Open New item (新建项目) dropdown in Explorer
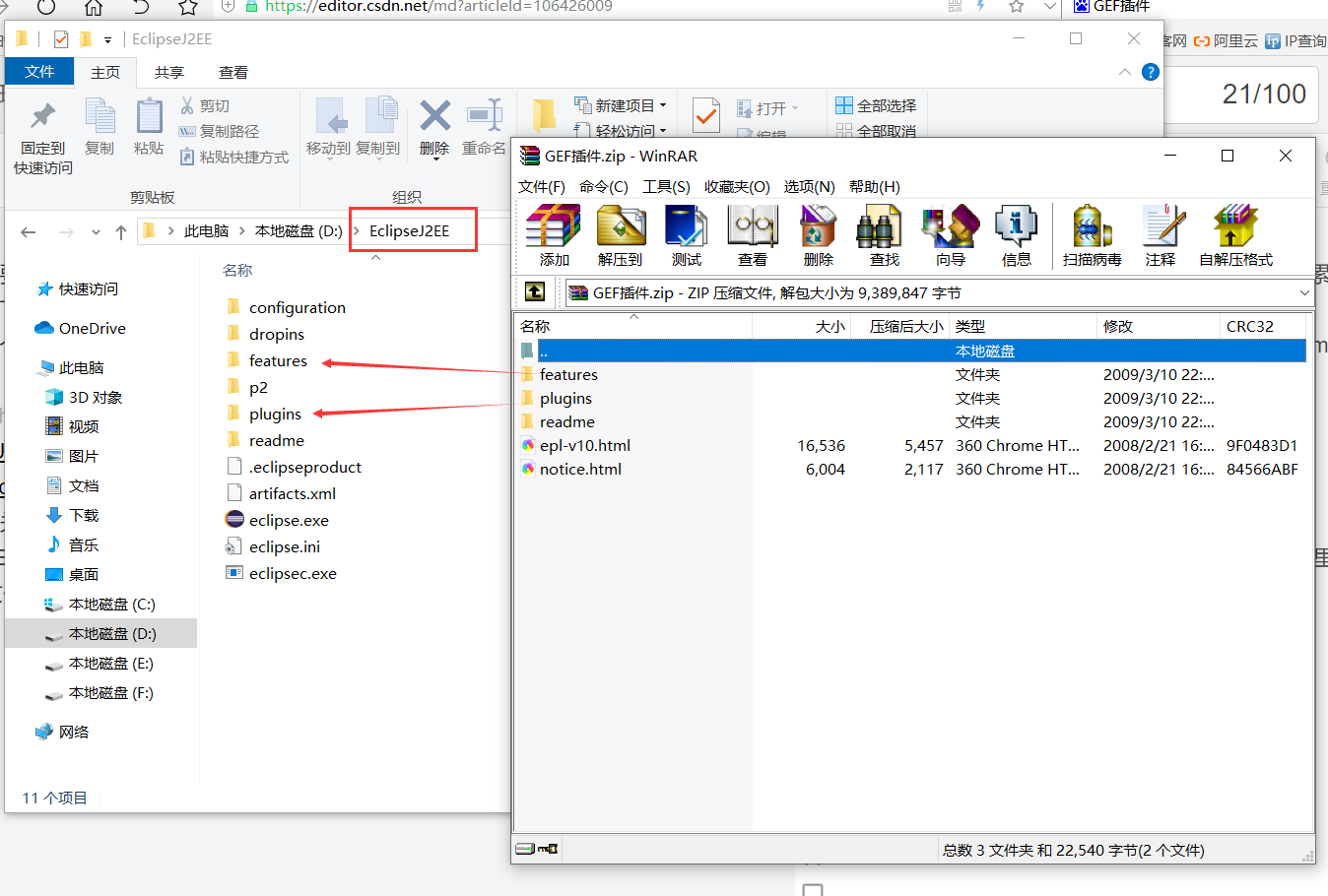 coord(621,105)
